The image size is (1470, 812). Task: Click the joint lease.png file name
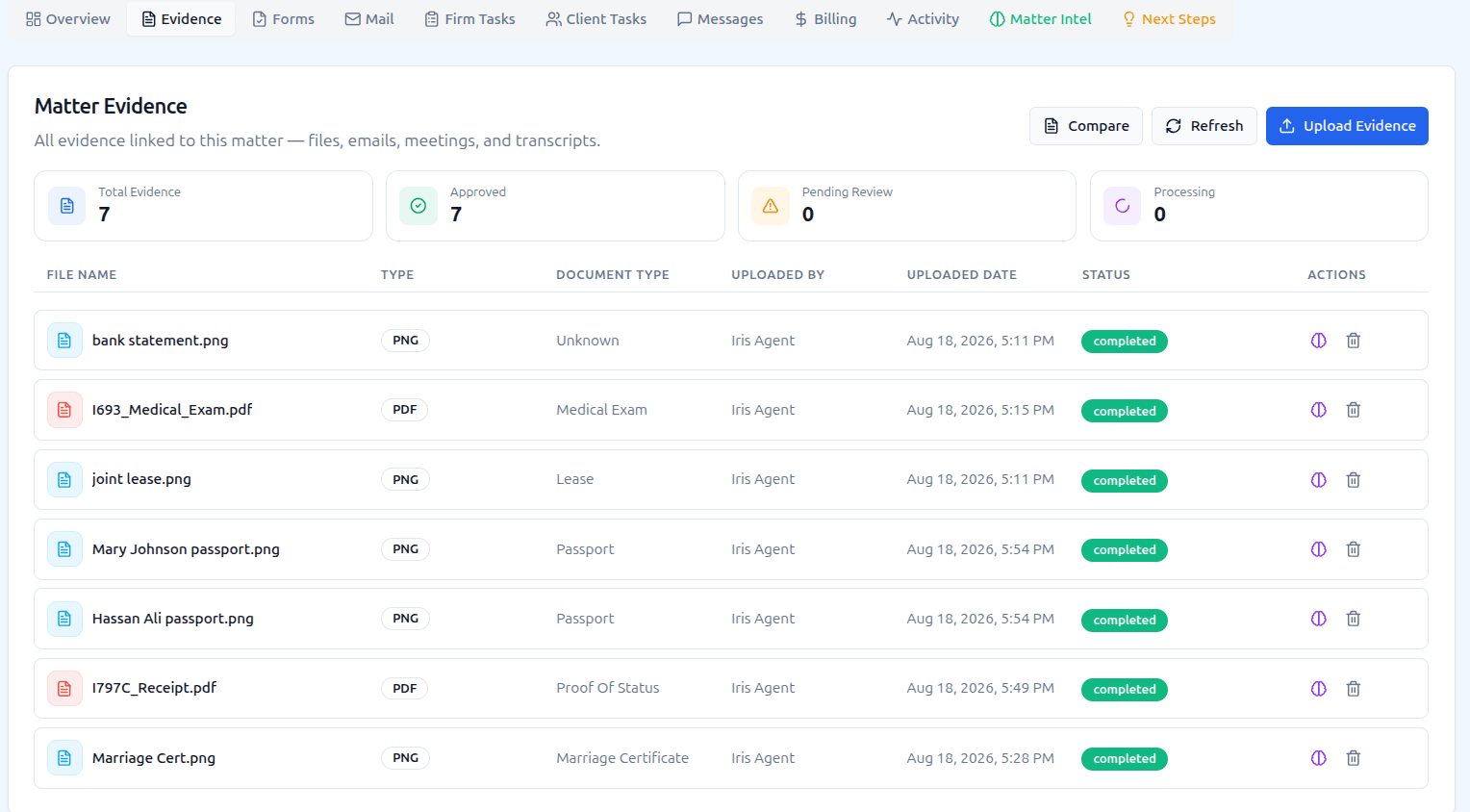pyautogui.click(x=141, y=479)
